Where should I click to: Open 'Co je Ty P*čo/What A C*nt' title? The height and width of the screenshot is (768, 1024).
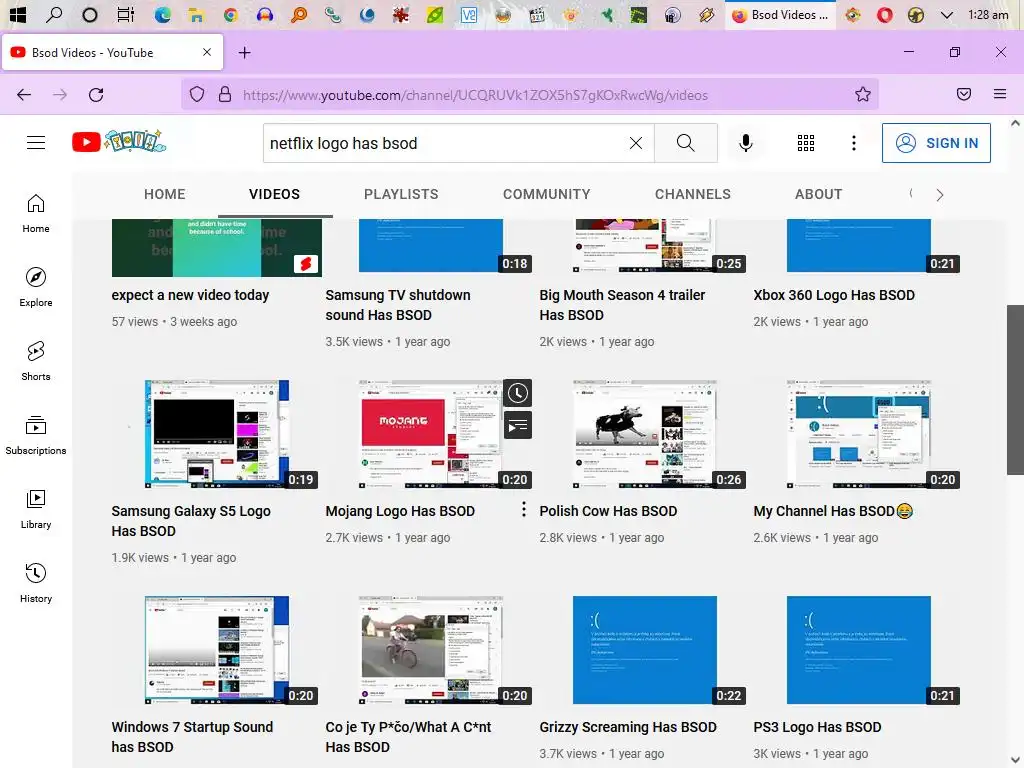pyautogui.click(x=408, y=737)
